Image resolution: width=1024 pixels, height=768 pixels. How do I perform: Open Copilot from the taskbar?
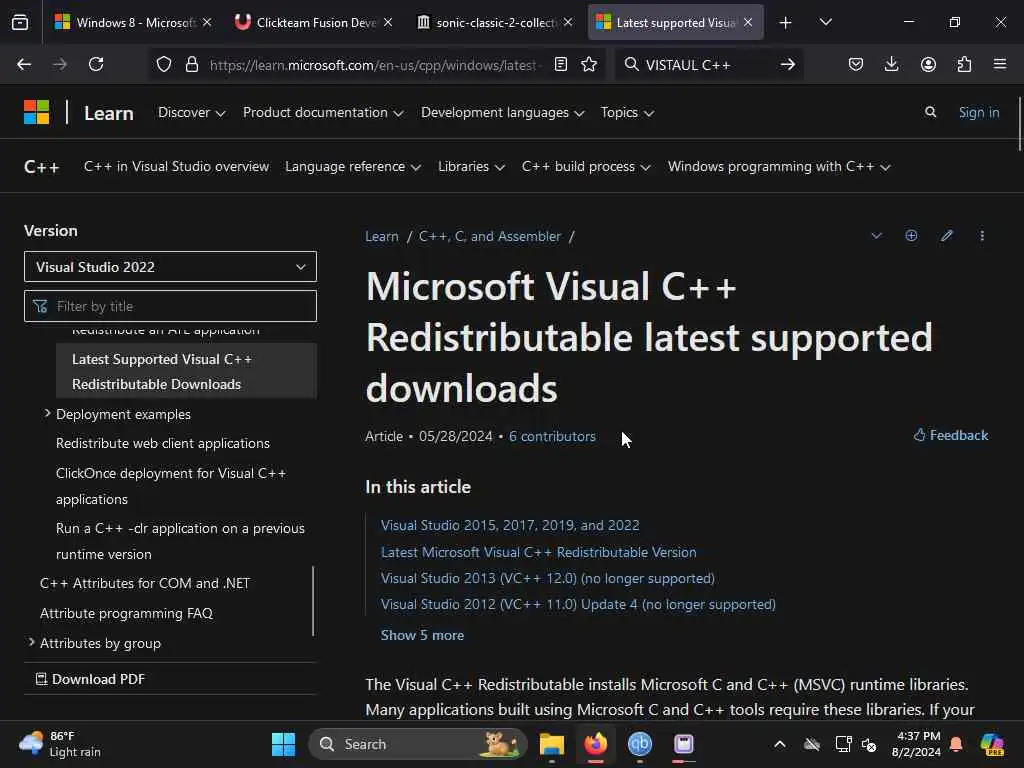(x=992, y=744)
